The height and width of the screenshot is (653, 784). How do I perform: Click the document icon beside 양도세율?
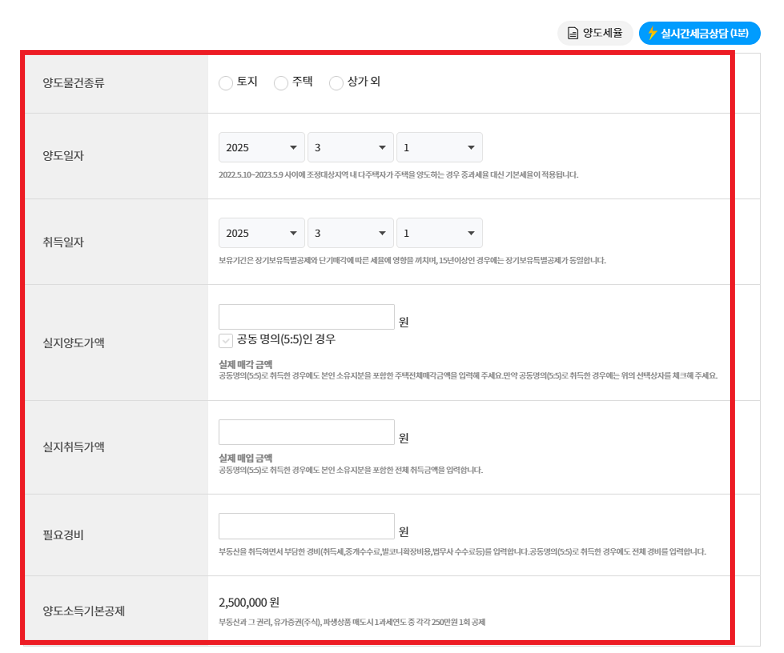572,33
